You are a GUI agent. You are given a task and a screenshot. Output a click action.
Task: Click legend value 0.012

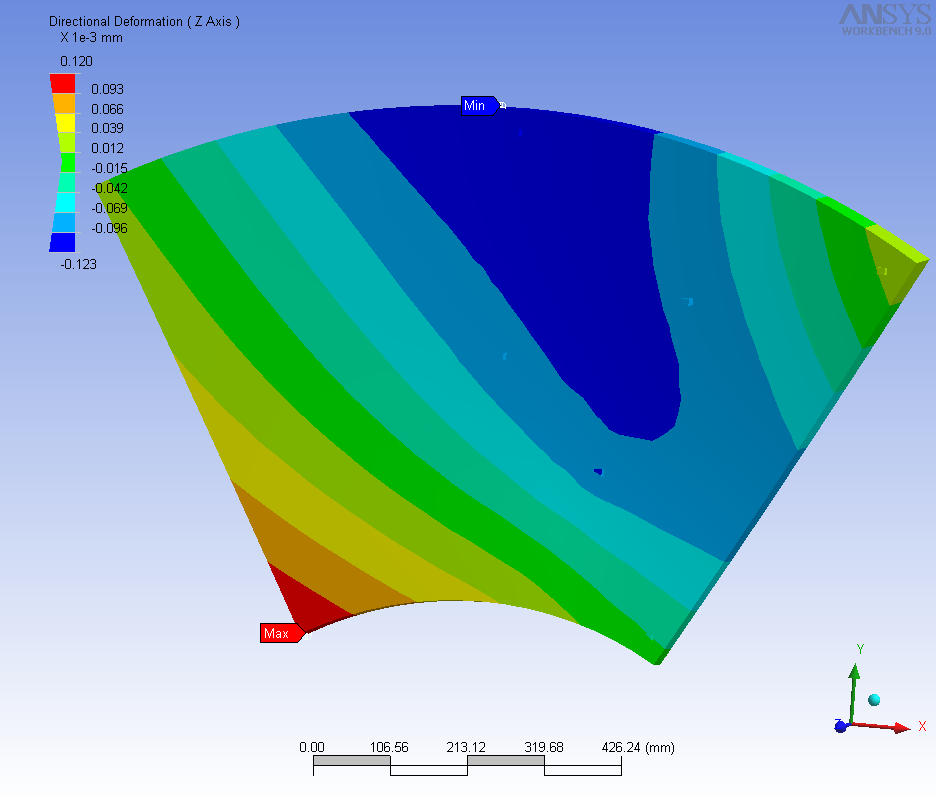coord(107,148)
